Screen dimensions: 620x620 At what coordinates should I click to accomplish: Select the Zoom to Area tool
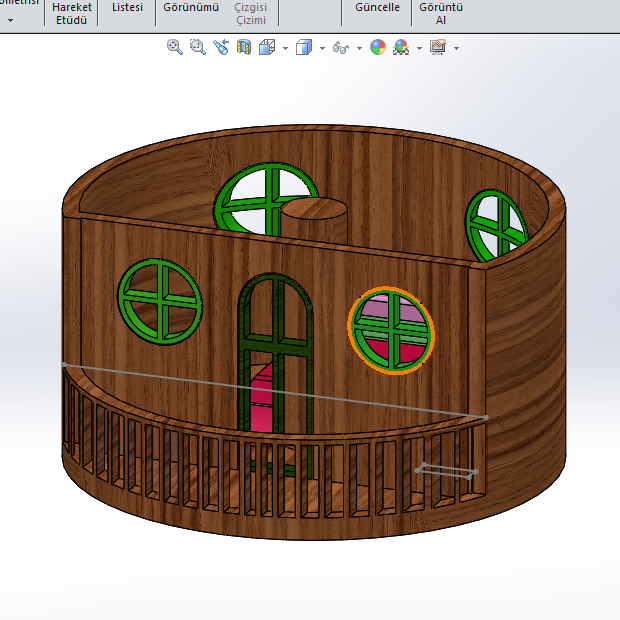tap(198, 47)
